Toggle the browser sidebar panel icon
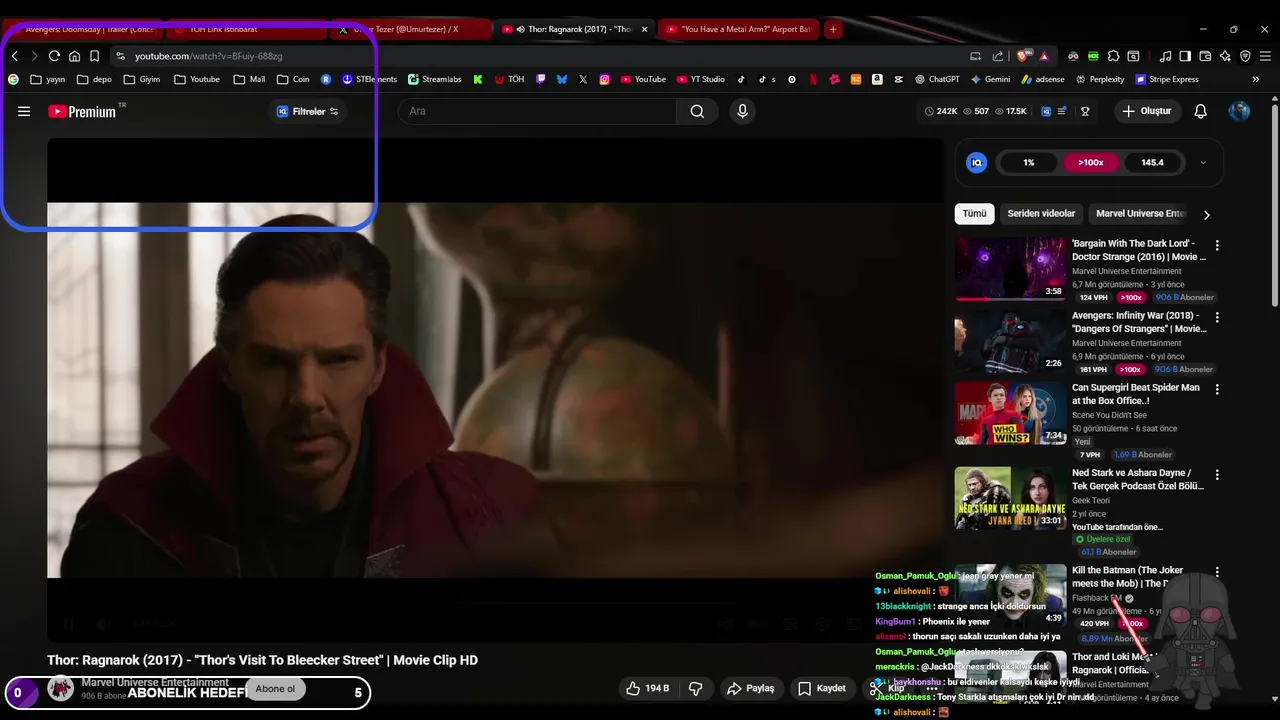Screen dimensions: 1280x720 tap(1185, 56)
